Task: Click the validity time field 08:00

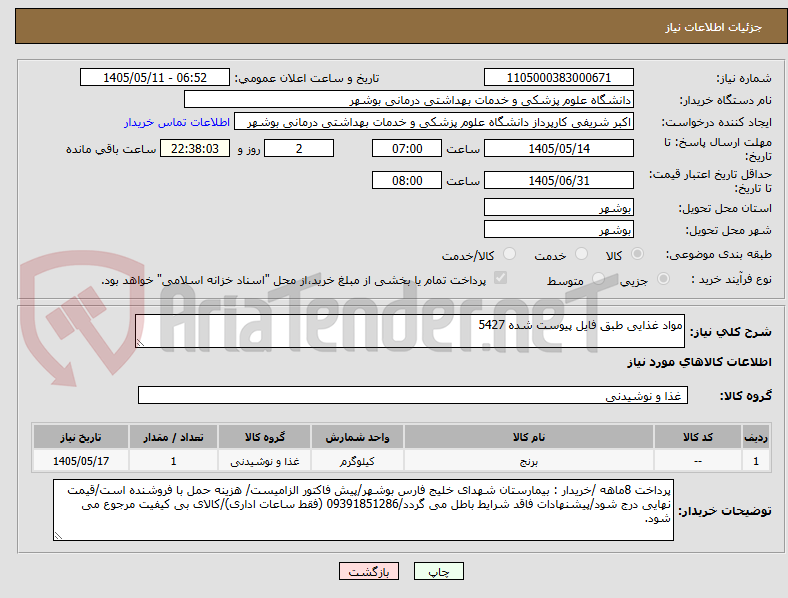Action: [x=407, y=180]
